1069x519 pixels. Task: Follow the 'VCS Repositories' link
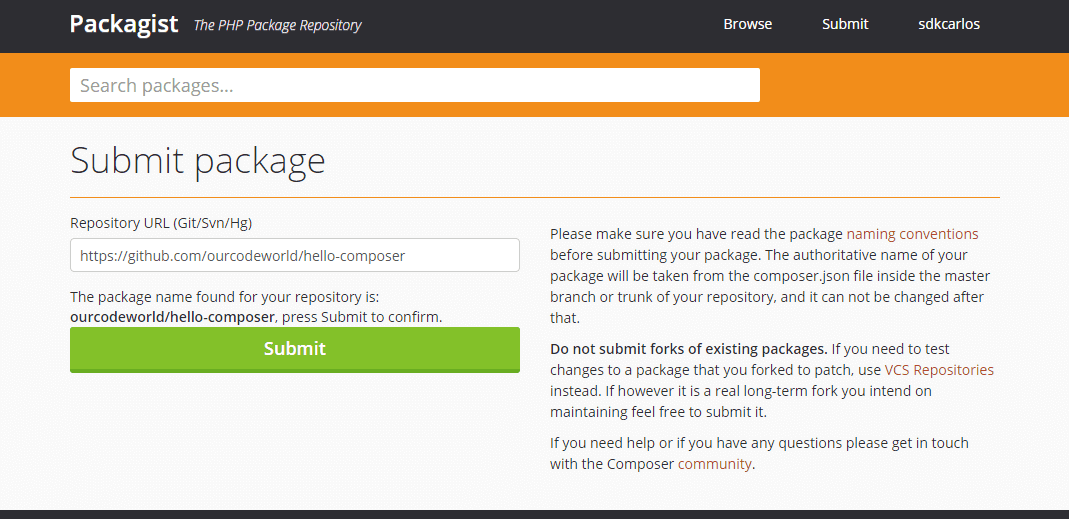coord(939,370)
